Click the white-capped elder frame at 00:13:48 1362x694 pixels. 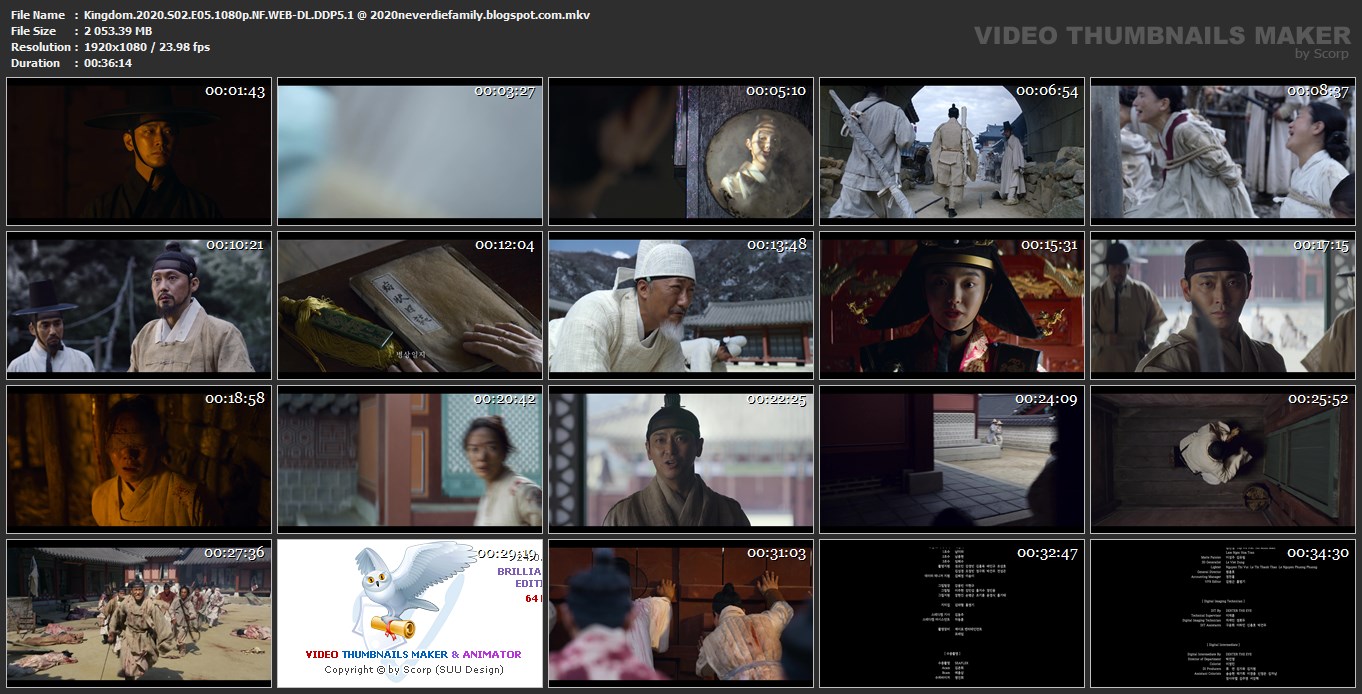coord(681,306)
